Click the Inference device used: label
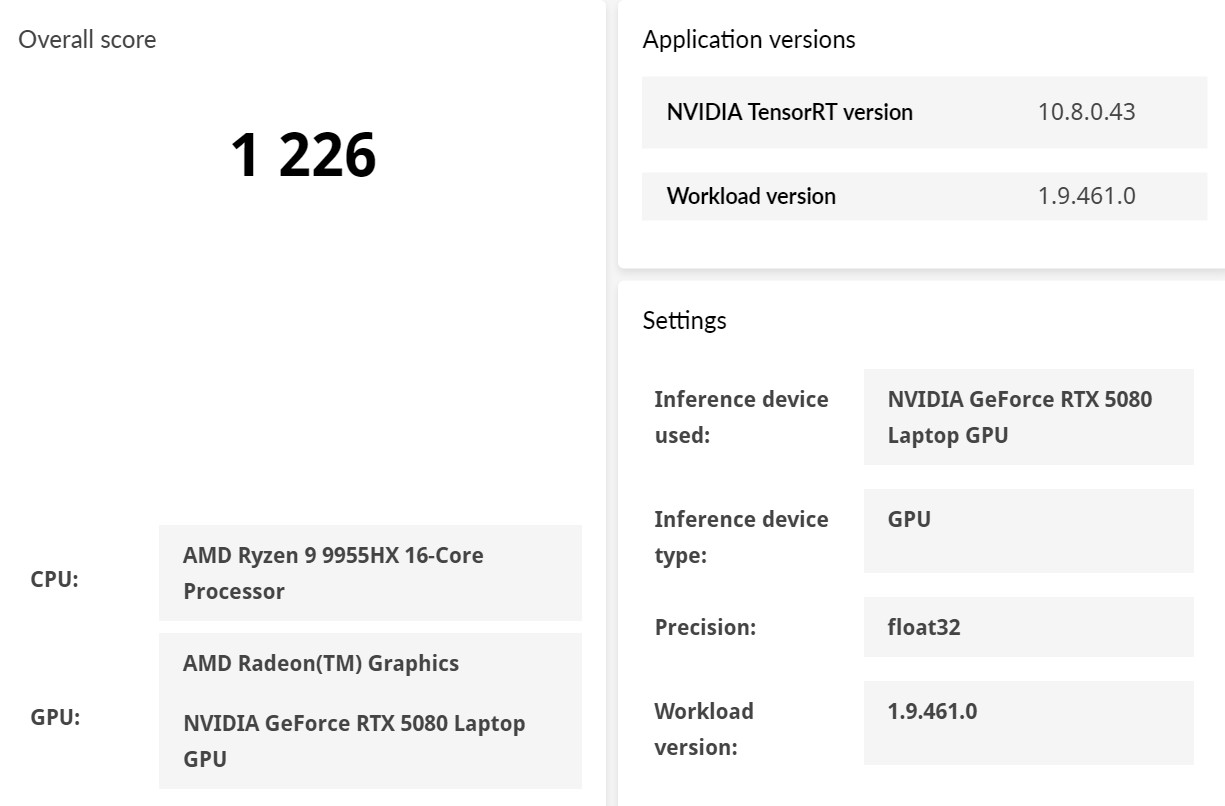This screenshot has width=1225, height=806. 741,417
